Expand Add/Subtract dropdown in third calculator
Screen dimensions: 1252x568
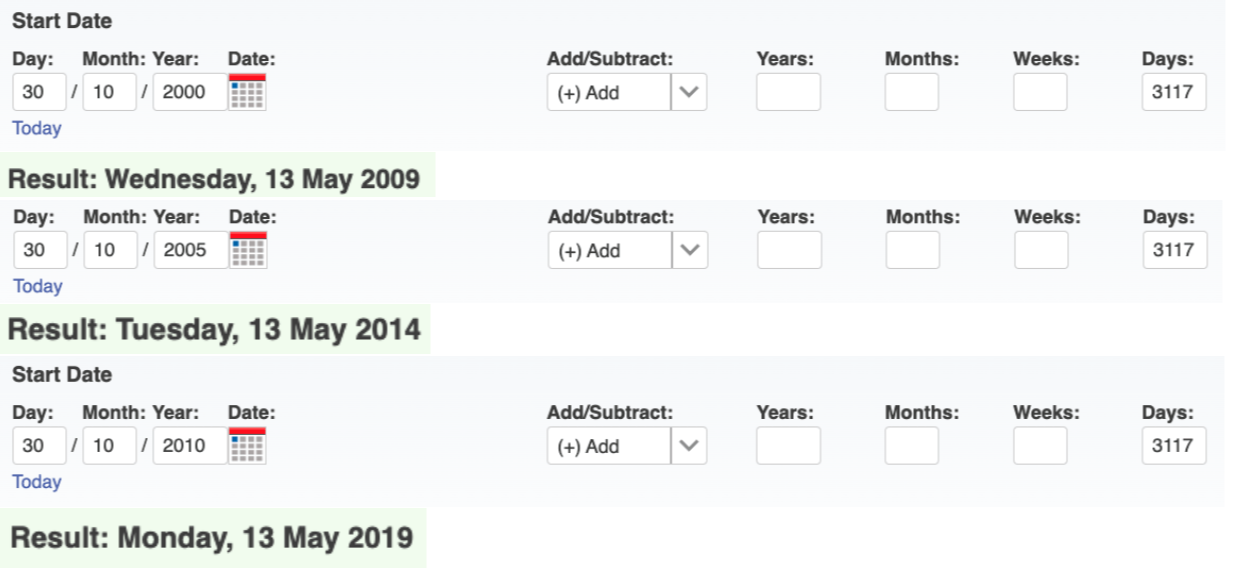(626, 447)
